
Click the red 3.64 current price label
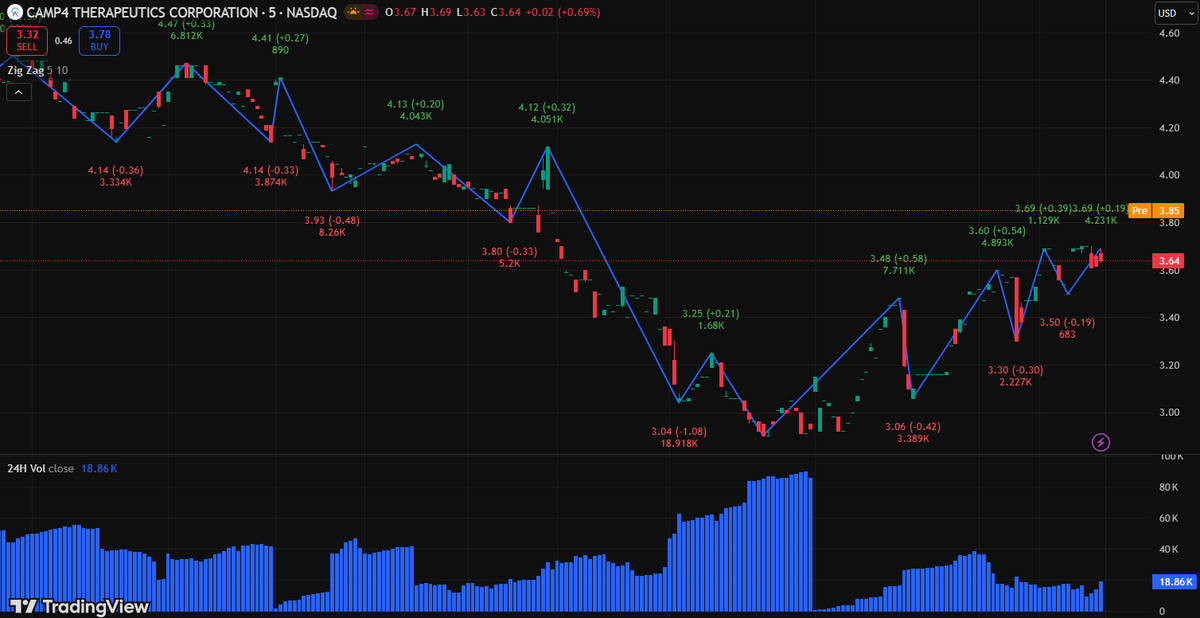[1168, 262]
